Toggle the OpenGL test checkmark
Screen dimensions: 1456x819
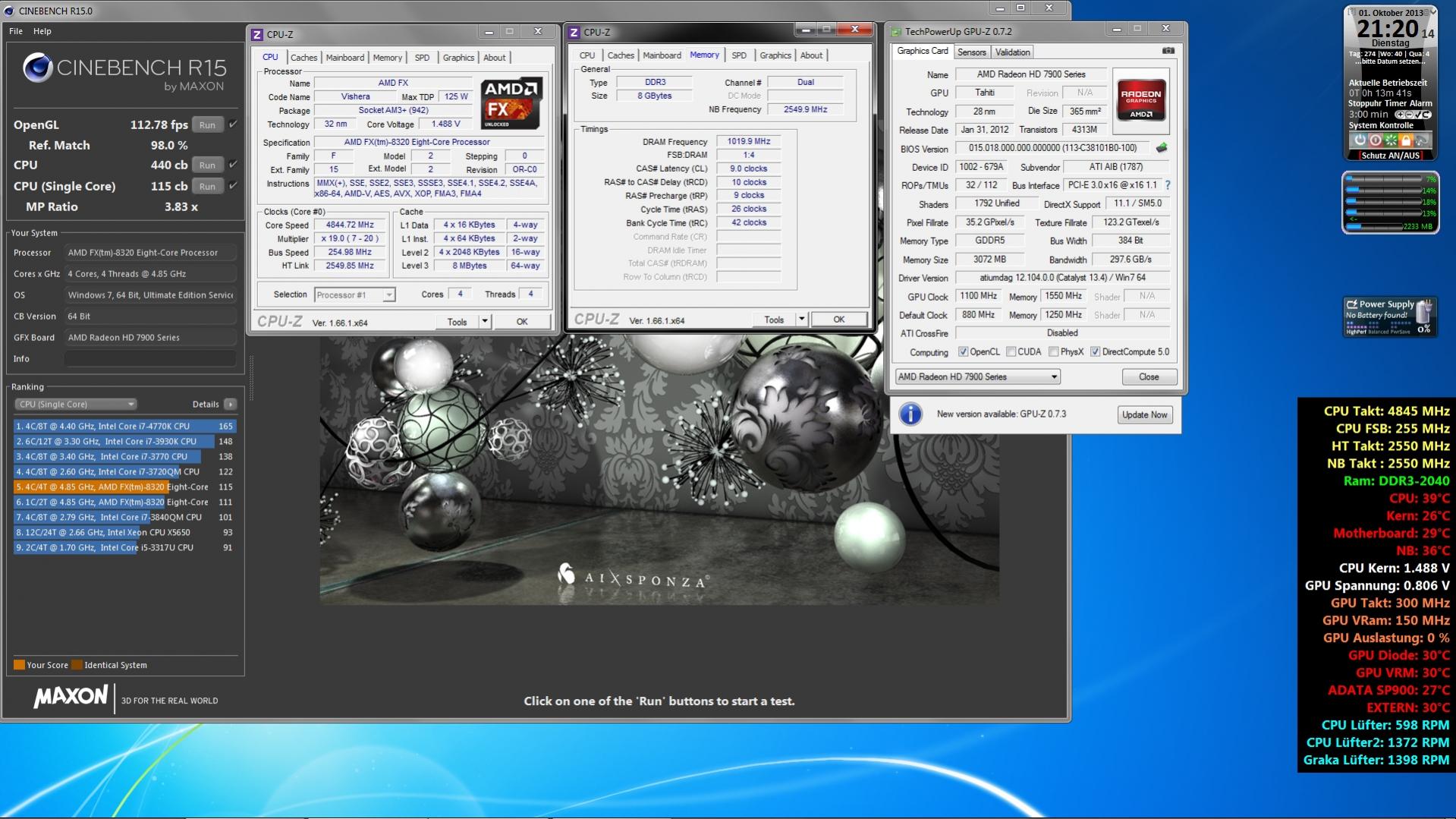coord(233,124)
